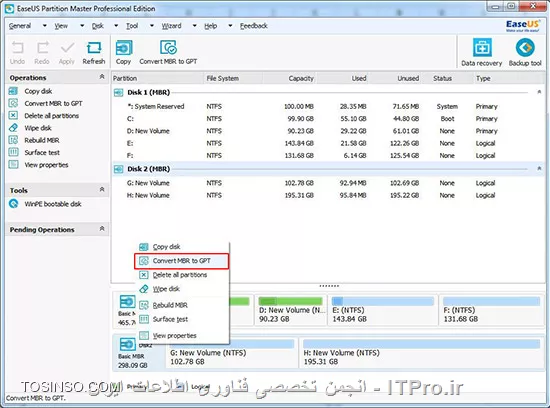Select the Basic MBR 298.09 GB disk icon
Viewport: 550px width, 408px height.
click(x=127, y=344)
